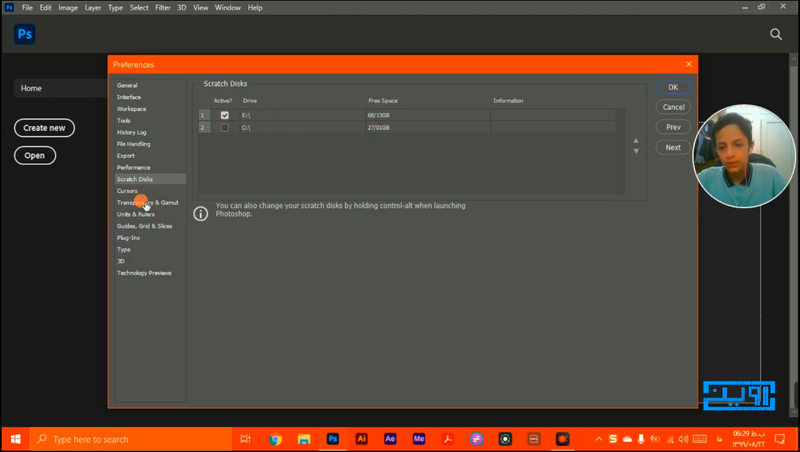Image resolution: width=800 pixels, height=452 pixels.
Task: Launch After Effects from the taskbar
Action: pyautogui.click(x=391, y=439)
